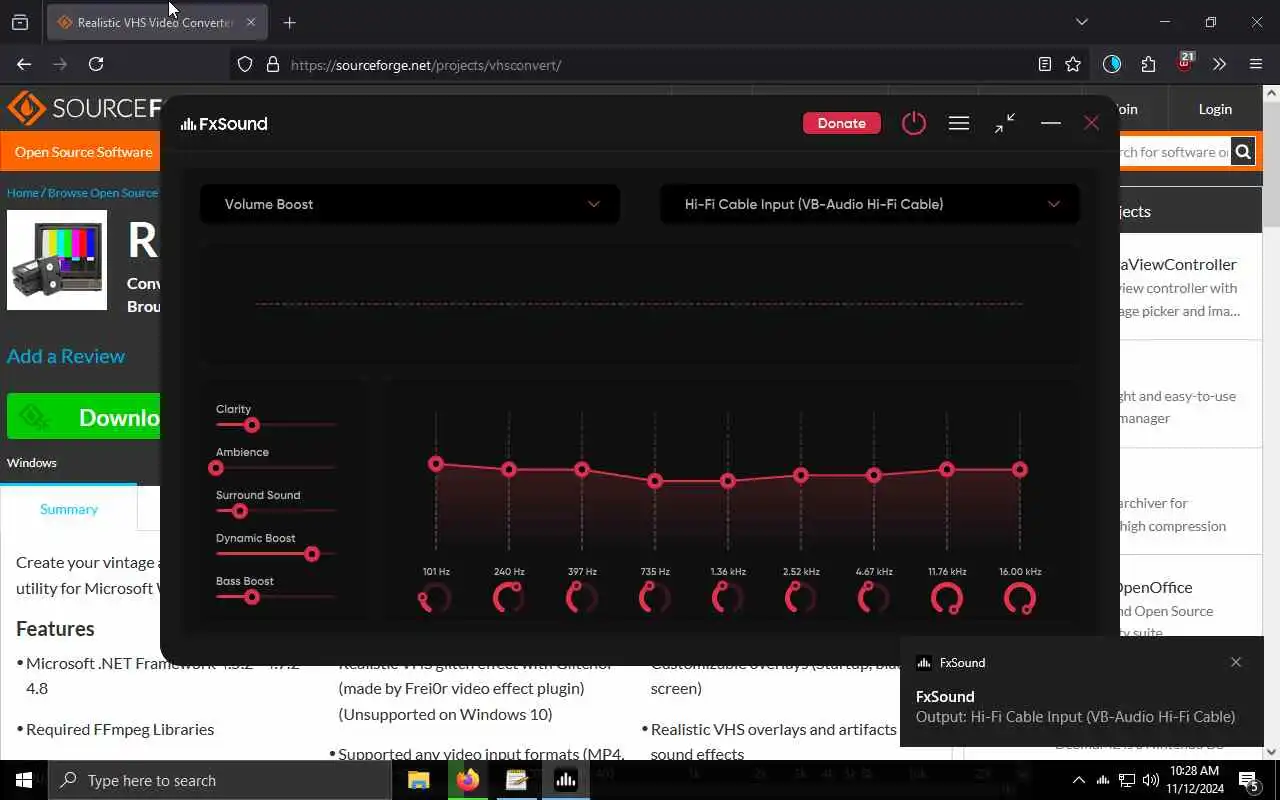Click the 240 Hz frequency knob
This screenshot has width=1280, height=800.
pos(509,599)
